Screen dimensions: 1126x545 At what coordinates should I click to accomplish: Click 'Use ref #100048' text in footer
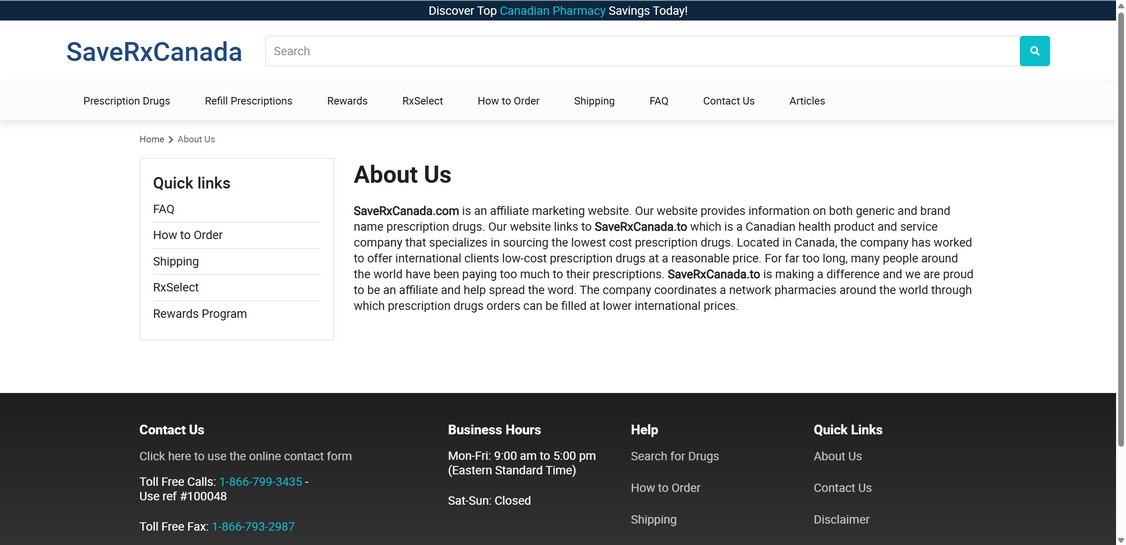pyautogui.click(x=183, y=496)
